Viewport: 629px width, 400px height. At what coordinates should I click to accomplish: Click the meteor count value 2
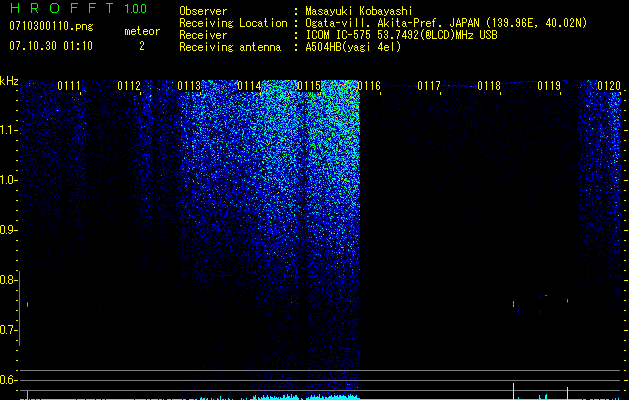click(x=142, y=46)
